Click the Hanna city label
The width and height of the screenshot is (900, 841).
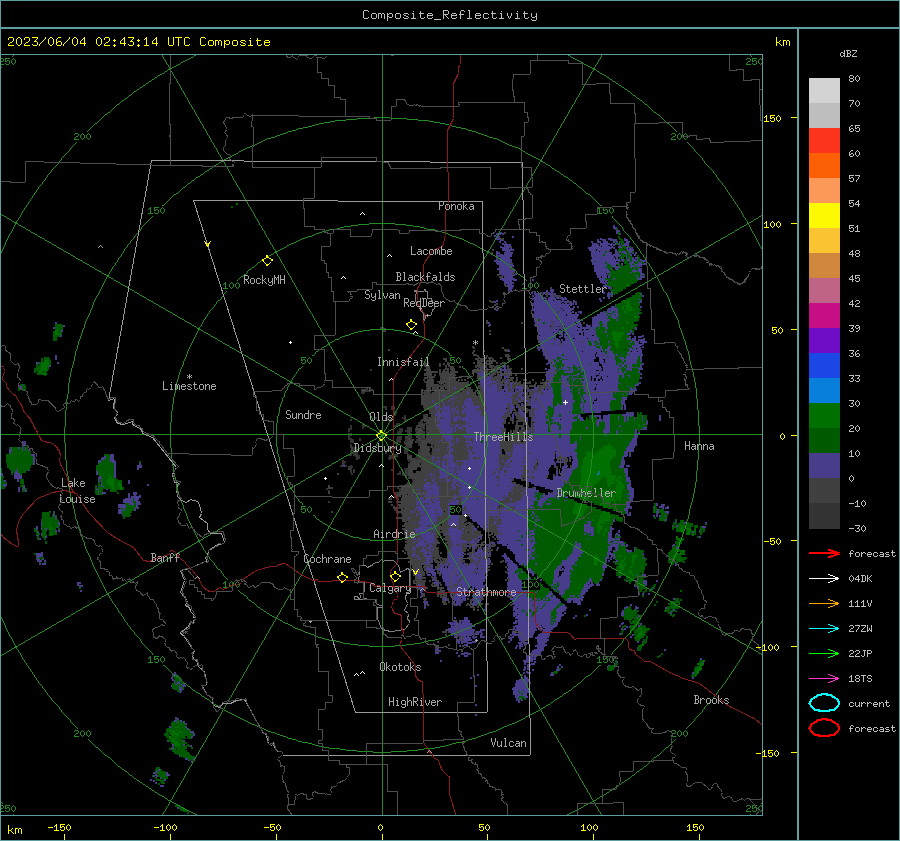[699, 446]
